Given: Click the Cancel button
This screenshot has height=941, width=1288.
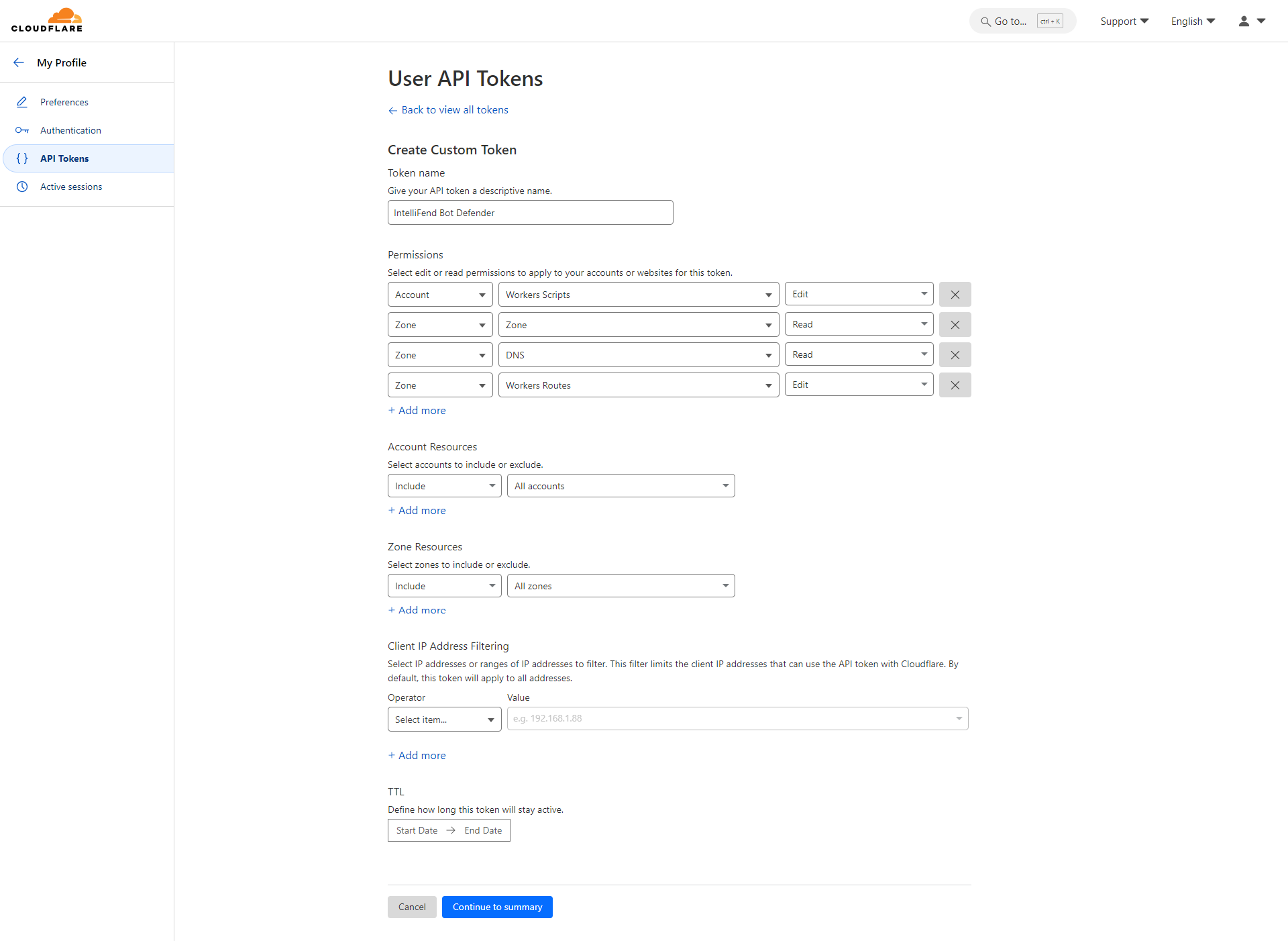Looking at the screenshot, I should pyautogui.click(x=412, y=907).
